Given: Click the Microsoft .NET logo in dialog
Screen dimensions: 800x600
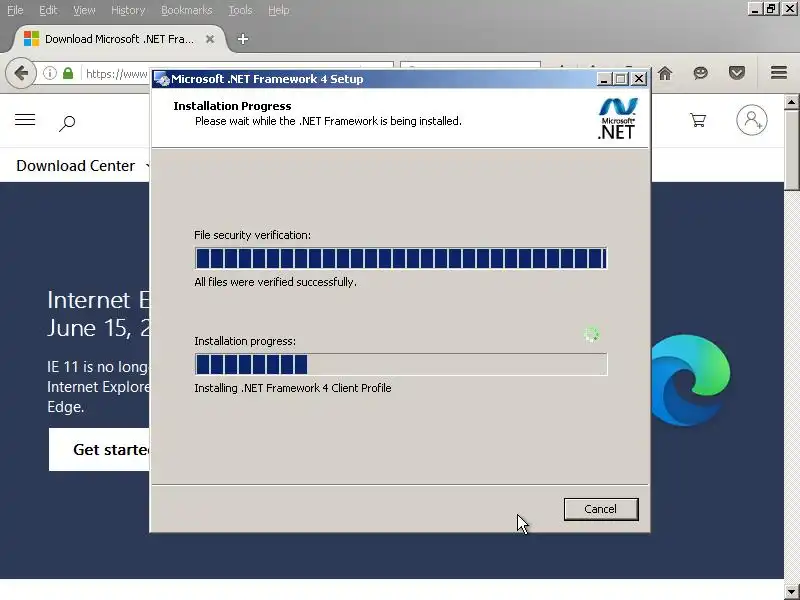Looking at the screenshot, I should [617, 118].
